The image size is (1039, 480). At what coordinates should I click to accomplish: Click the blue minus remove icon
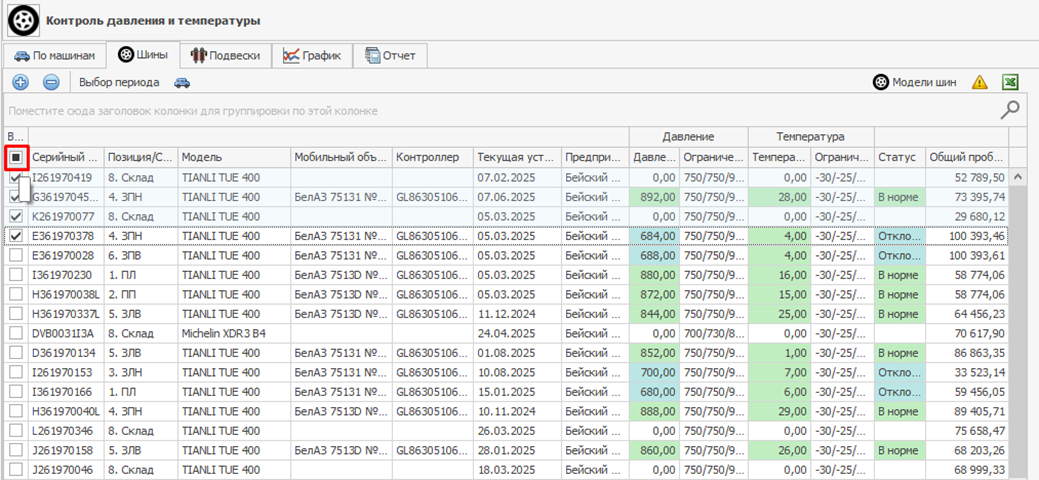pyautogui.click(x=51, y=82)
